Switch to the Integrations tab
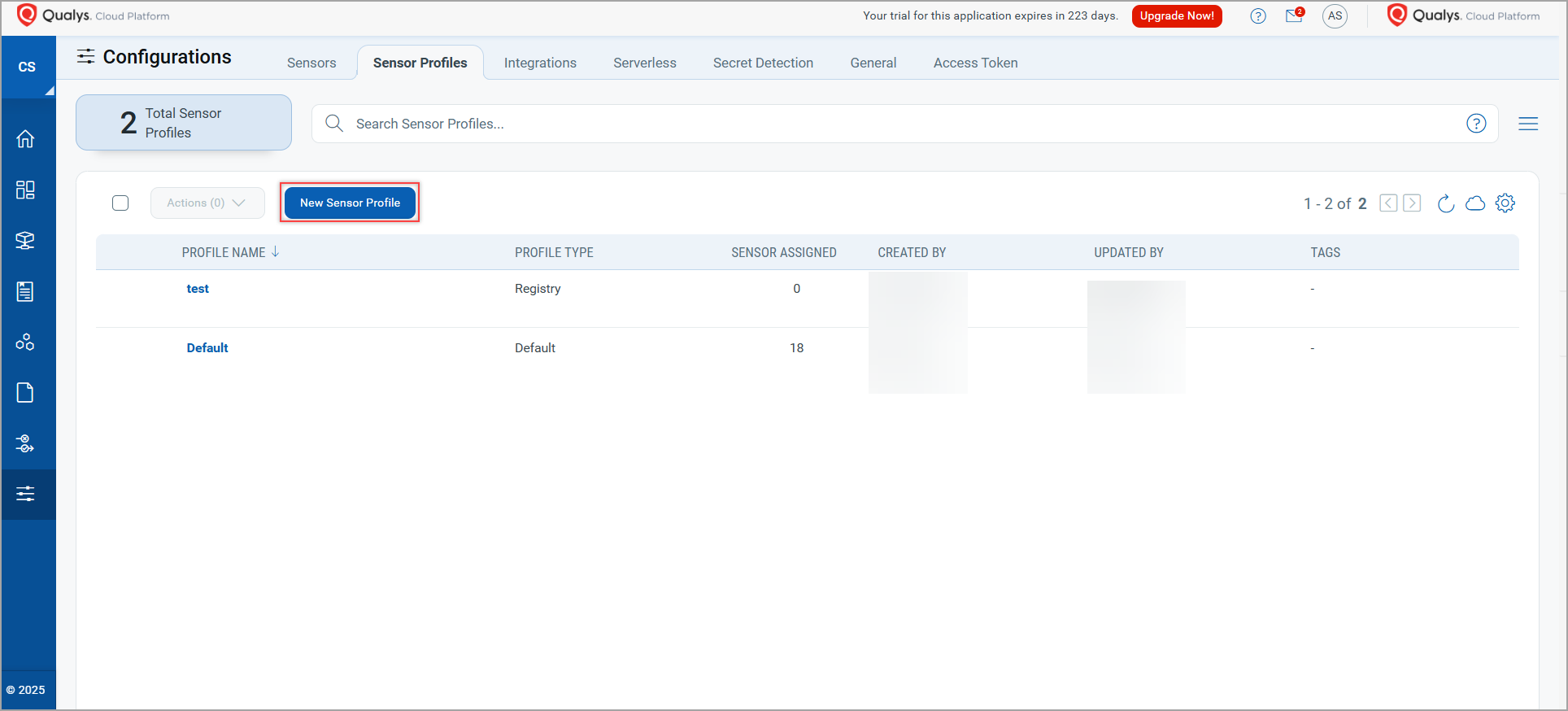 pyautogui.click(x=540, y=63)
